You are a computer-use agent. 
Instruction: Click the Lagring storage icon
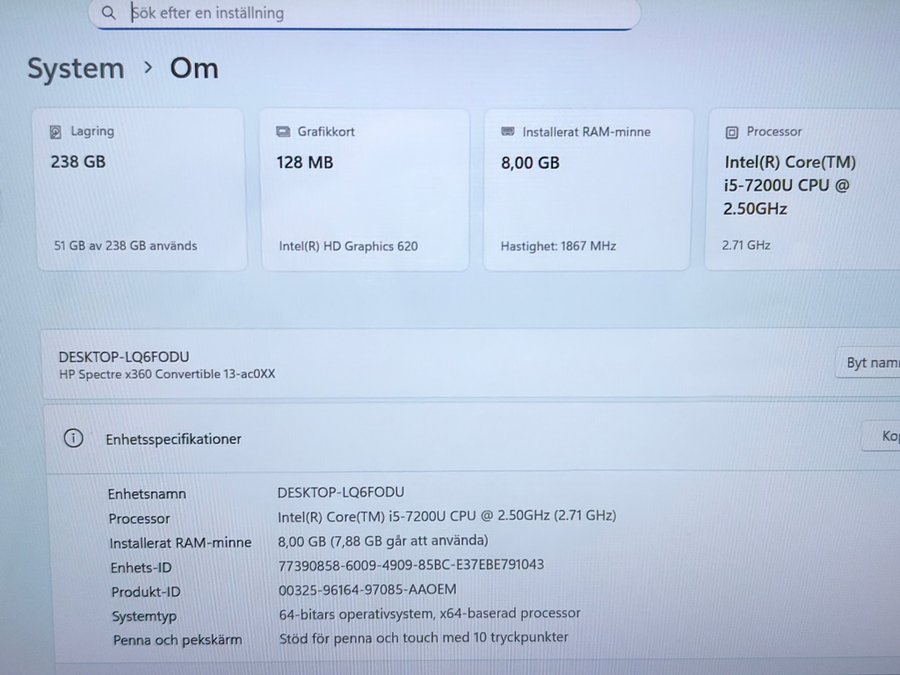pos(56,132)
